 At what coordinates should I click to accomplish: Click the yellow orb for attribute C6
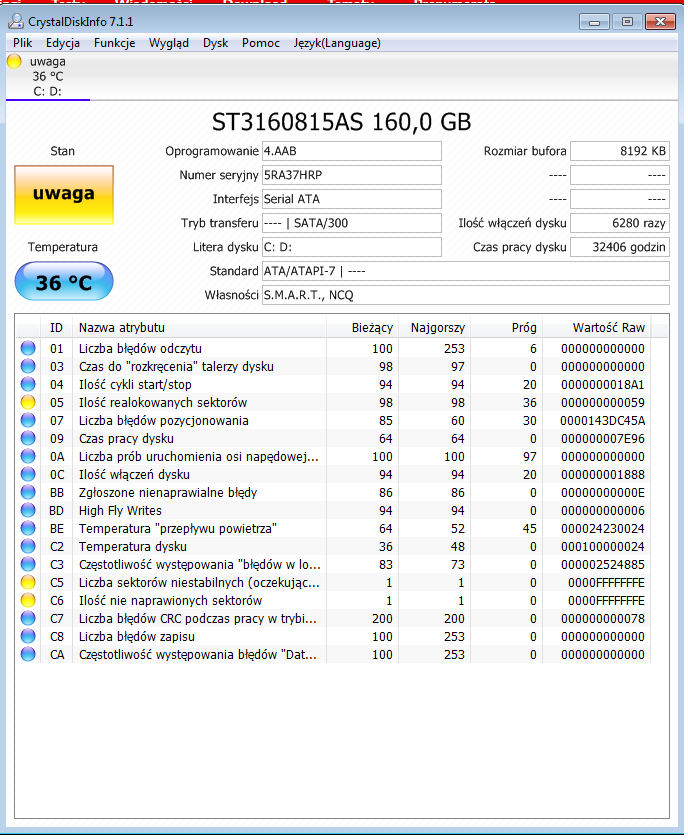click(x=28, y=601)
